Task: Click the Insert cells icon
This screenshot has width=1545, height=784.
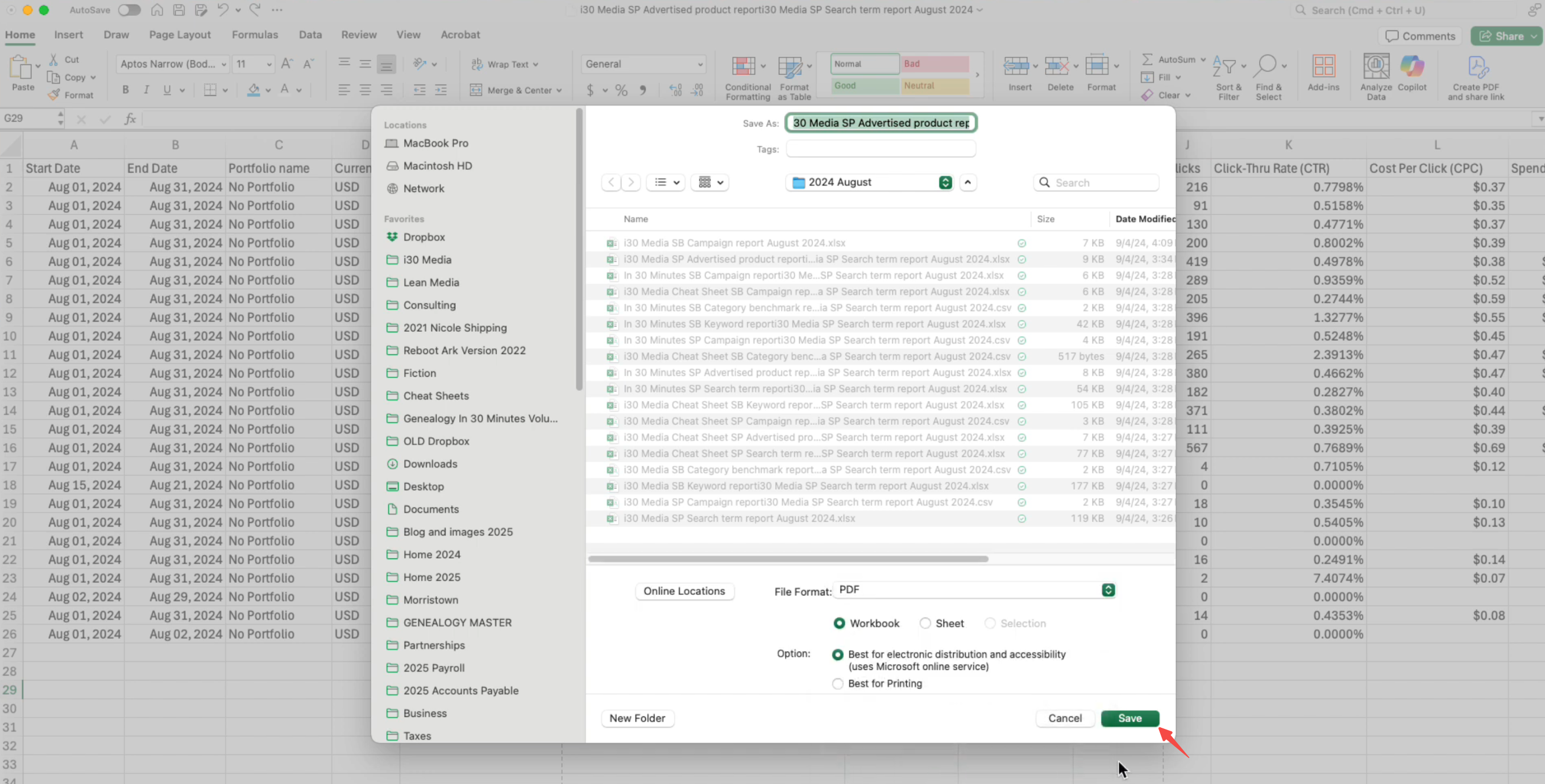Action: point(1016,66)
